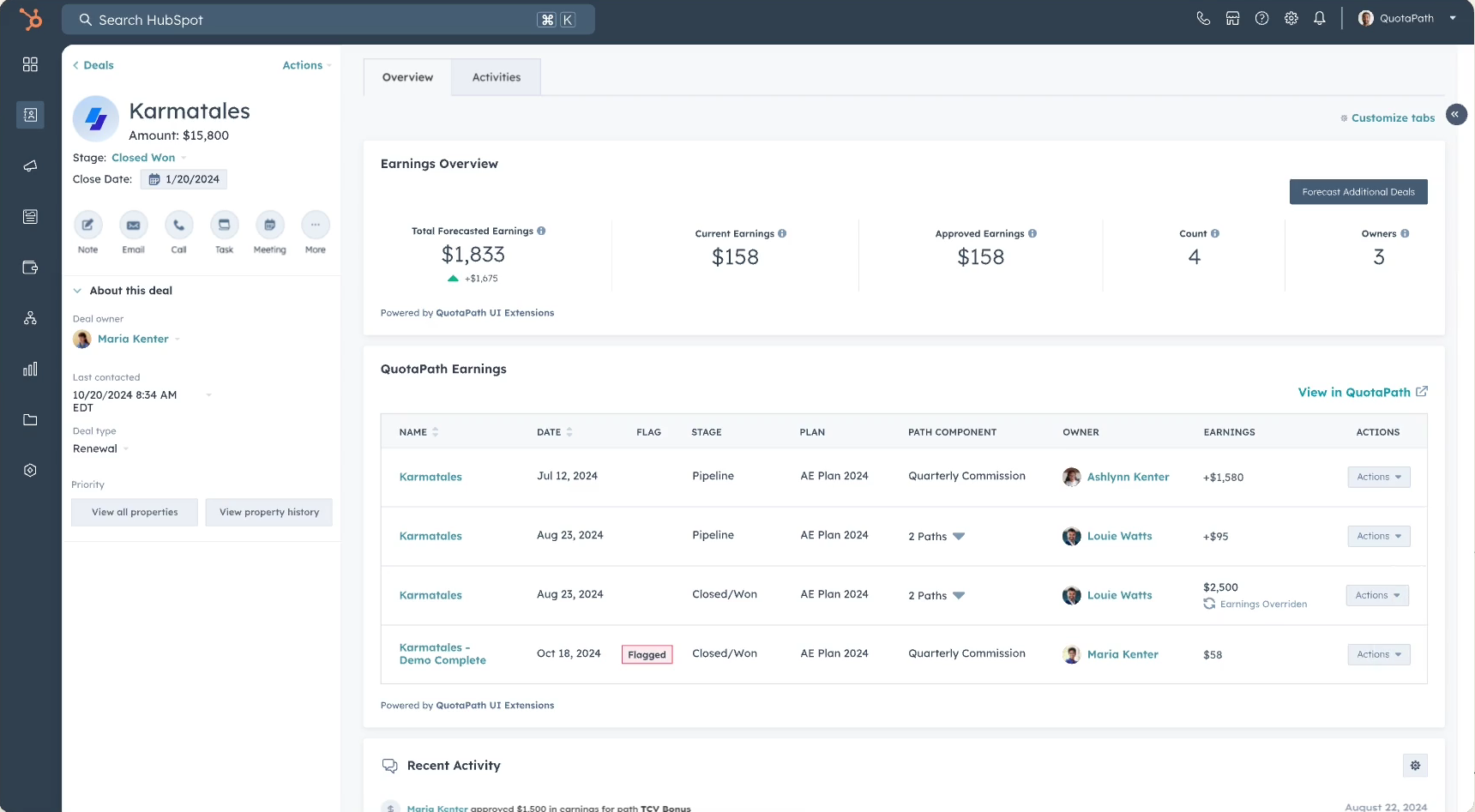Open the Karmatales link dated Jul 12, 2024

[x=430, y=477]
